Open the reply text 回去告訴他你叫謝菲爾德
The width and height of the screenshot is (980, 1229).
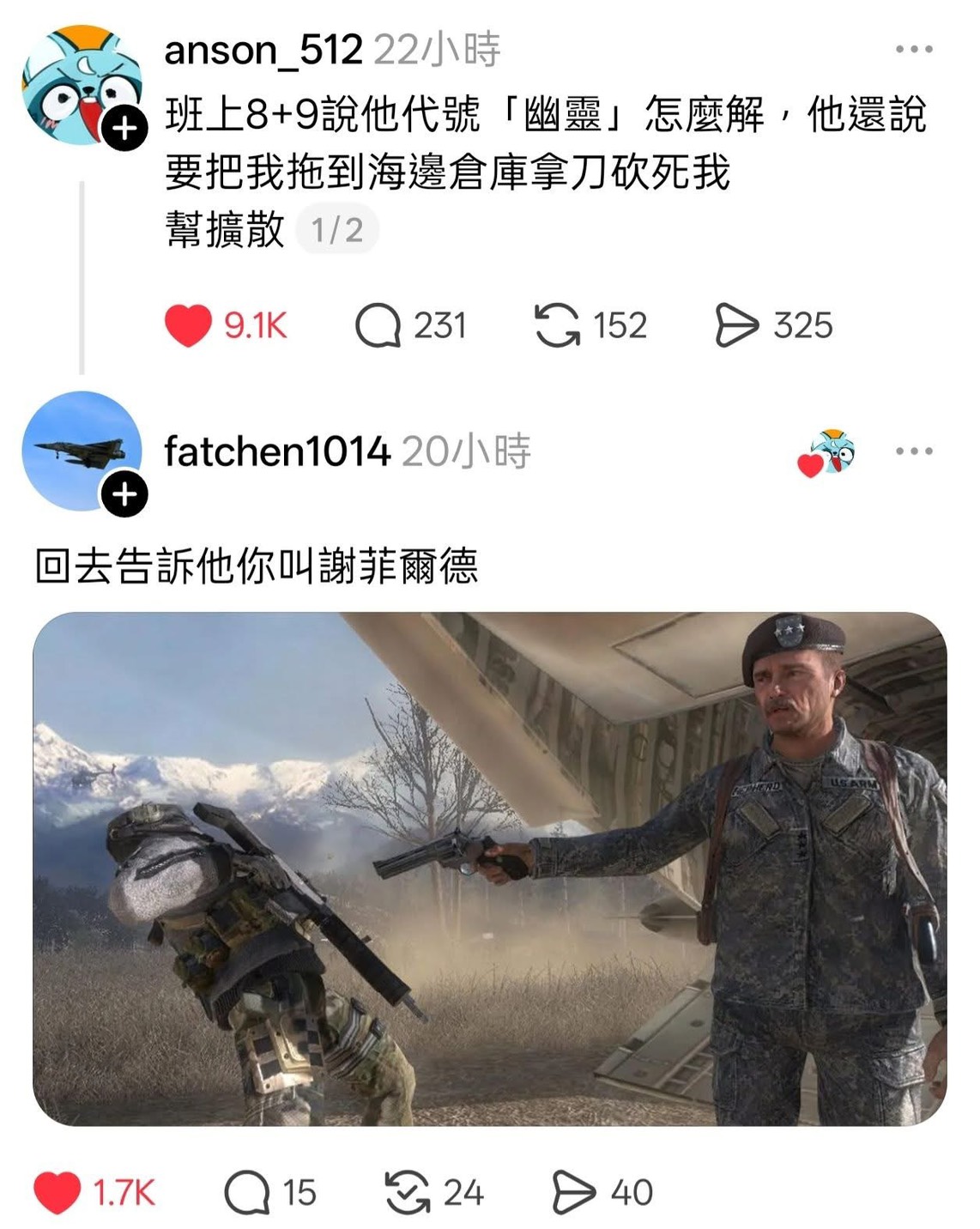coord(256,566)
